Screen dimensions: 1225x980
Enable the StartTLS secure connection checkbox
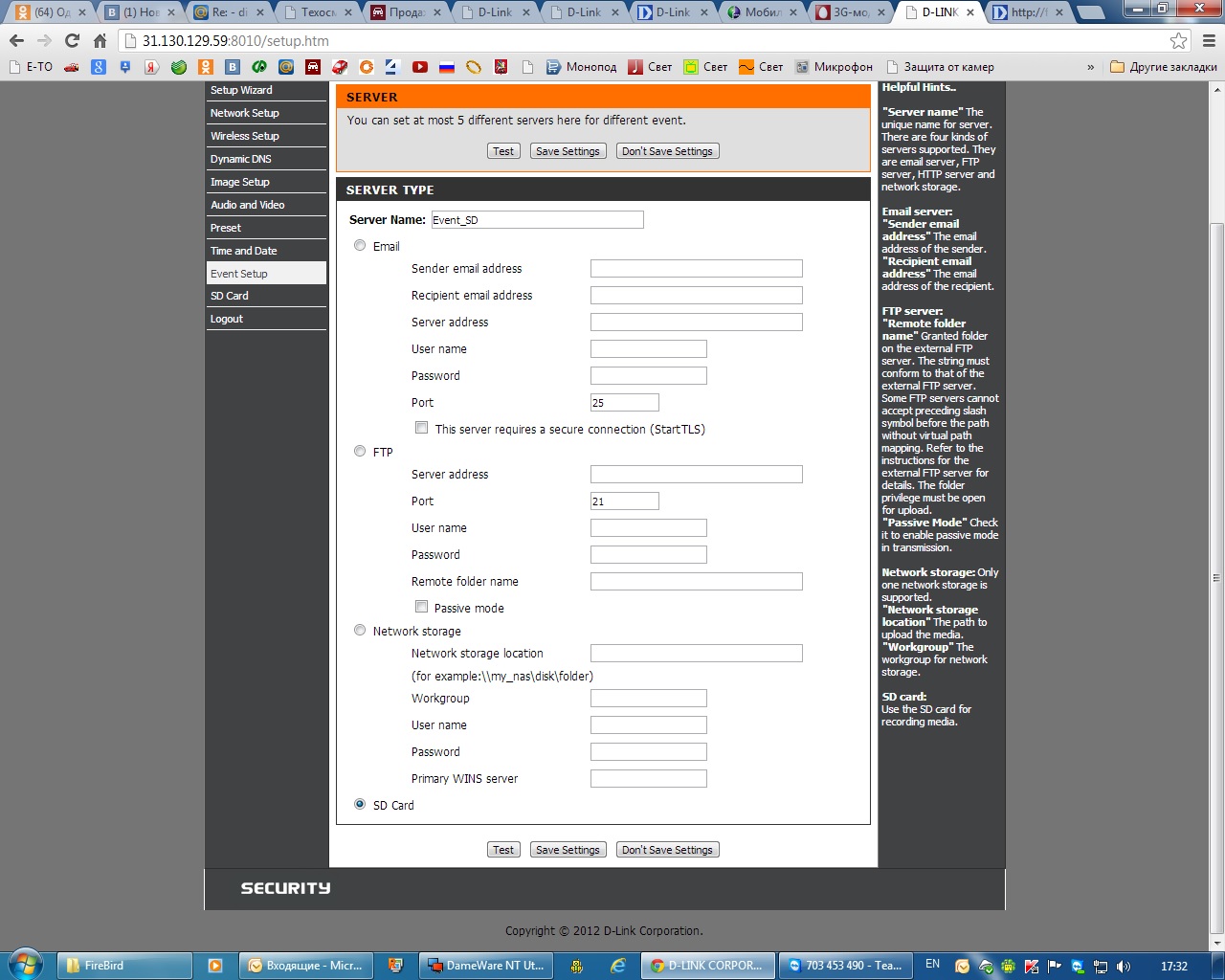point(421,428)
